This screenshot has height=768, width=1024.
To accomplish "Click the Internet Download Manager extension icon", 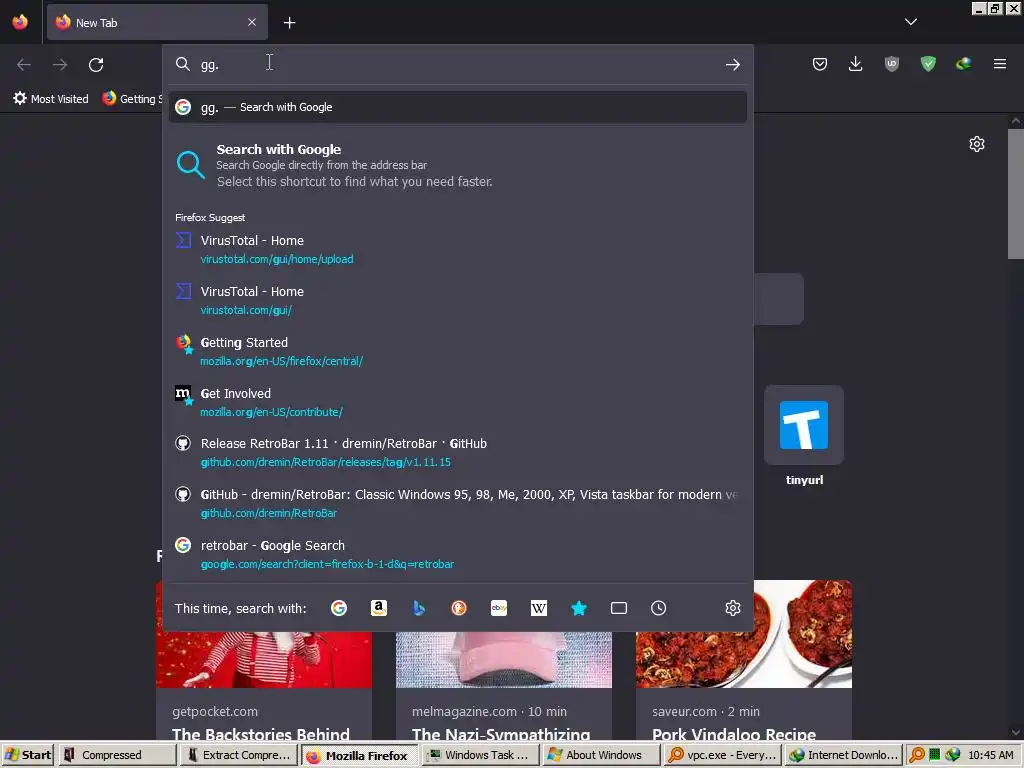I will (964, 64).
